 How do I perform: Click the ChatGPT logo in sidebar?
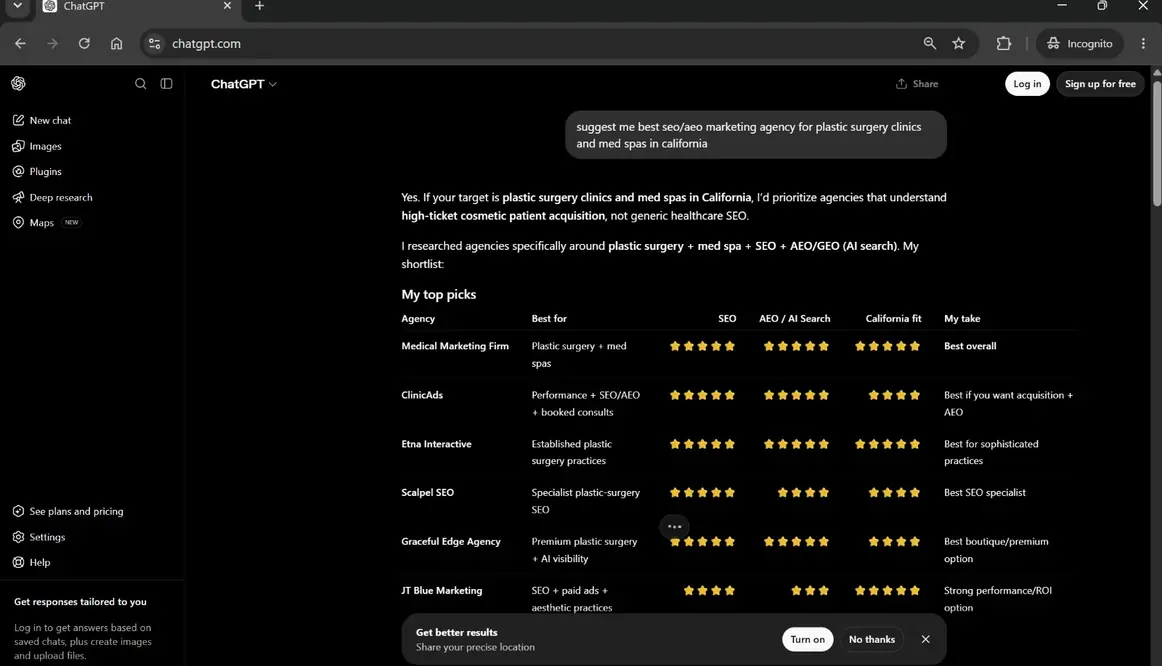tap(19, 84)
